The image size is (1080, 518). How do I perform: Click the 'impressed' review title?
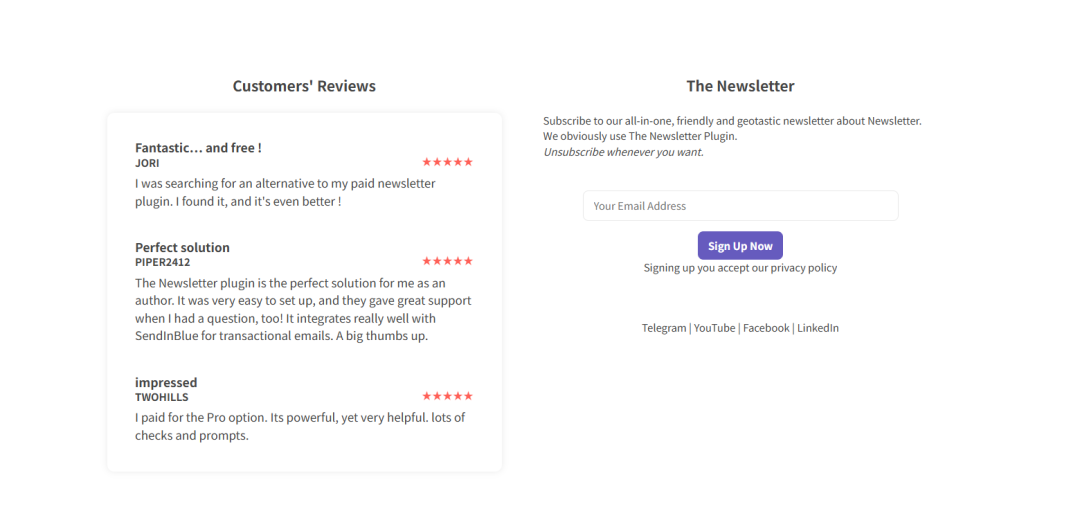[166, 383]
